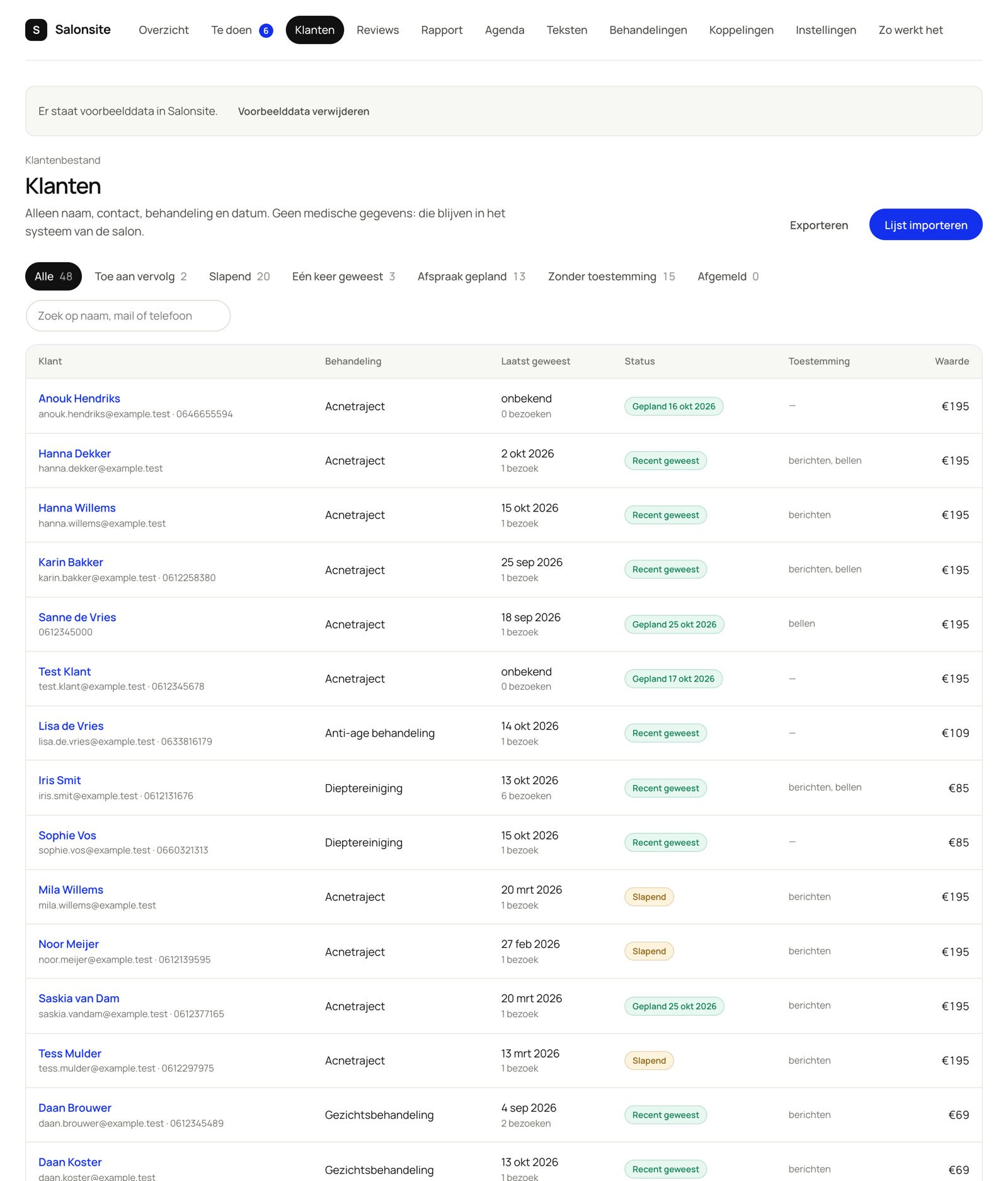Image resolution: width=1008 pixels, height=1181 pixels.
Task: Select the Alle 48 filter tab
Action: 54,277
